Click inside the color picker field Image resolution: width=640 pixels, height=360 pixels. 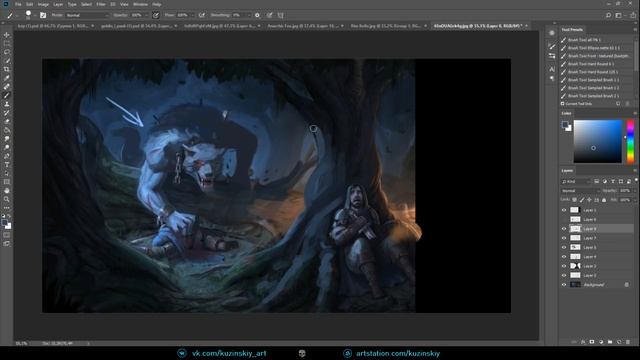click(598, 141)
